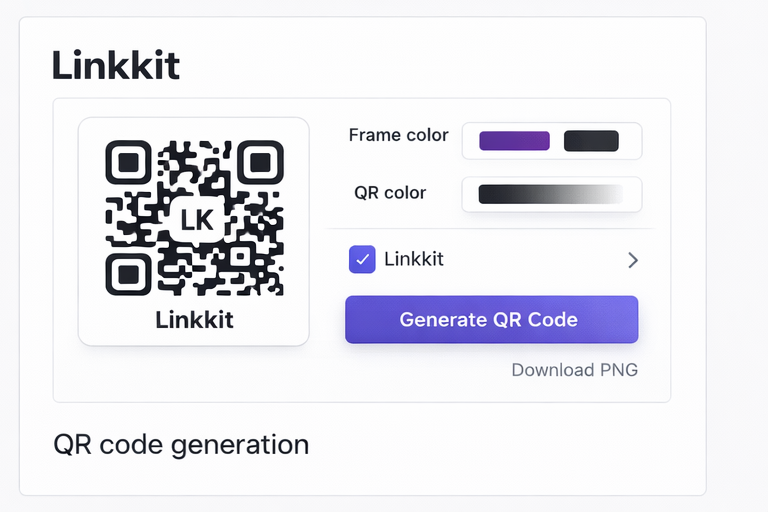Click the QR color label
This screenshot has height=512, width=768.
pyautogui.click(x=390, y=193)
